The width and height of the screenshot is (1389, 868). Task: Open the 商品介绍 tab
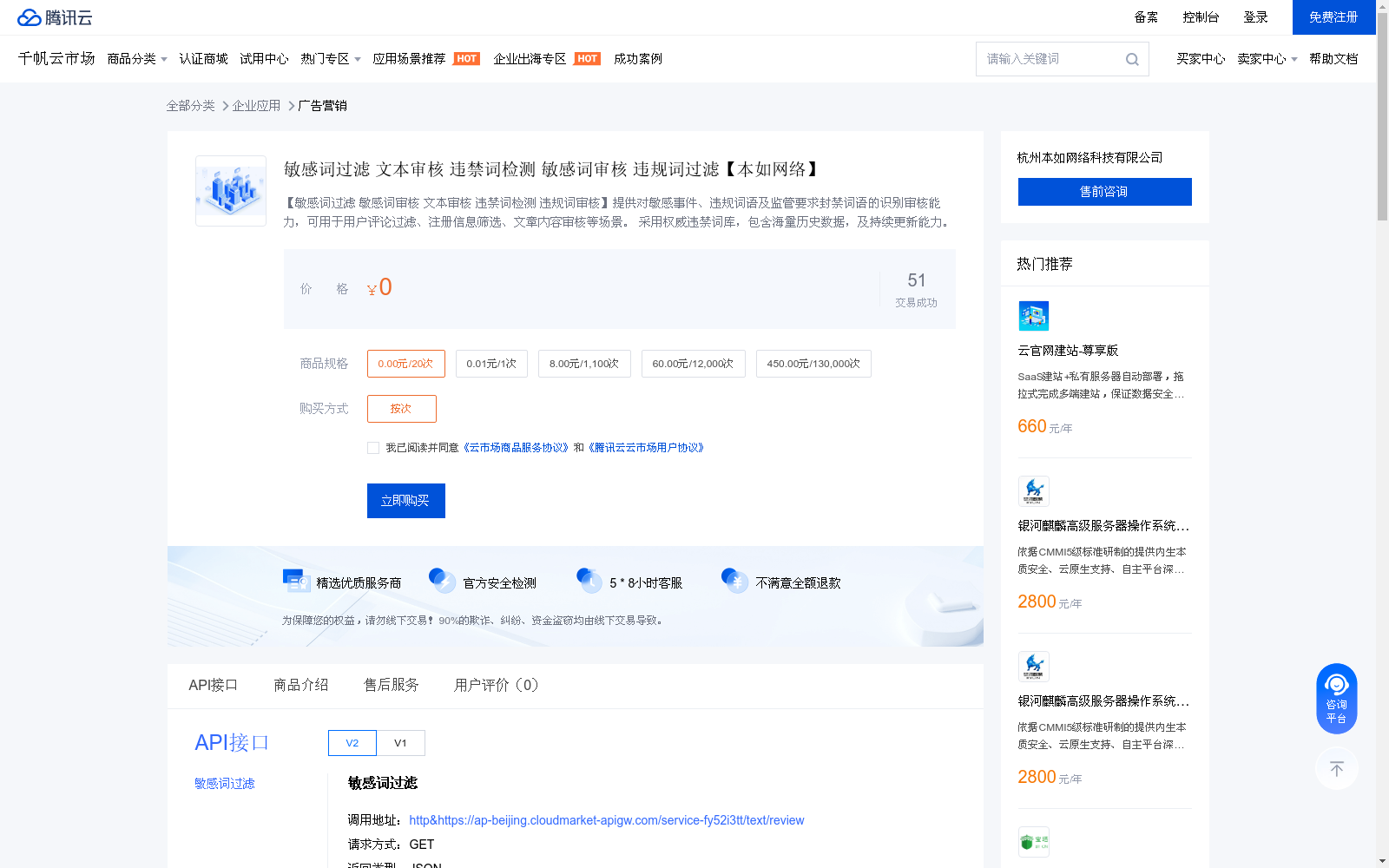coord(301,685)
